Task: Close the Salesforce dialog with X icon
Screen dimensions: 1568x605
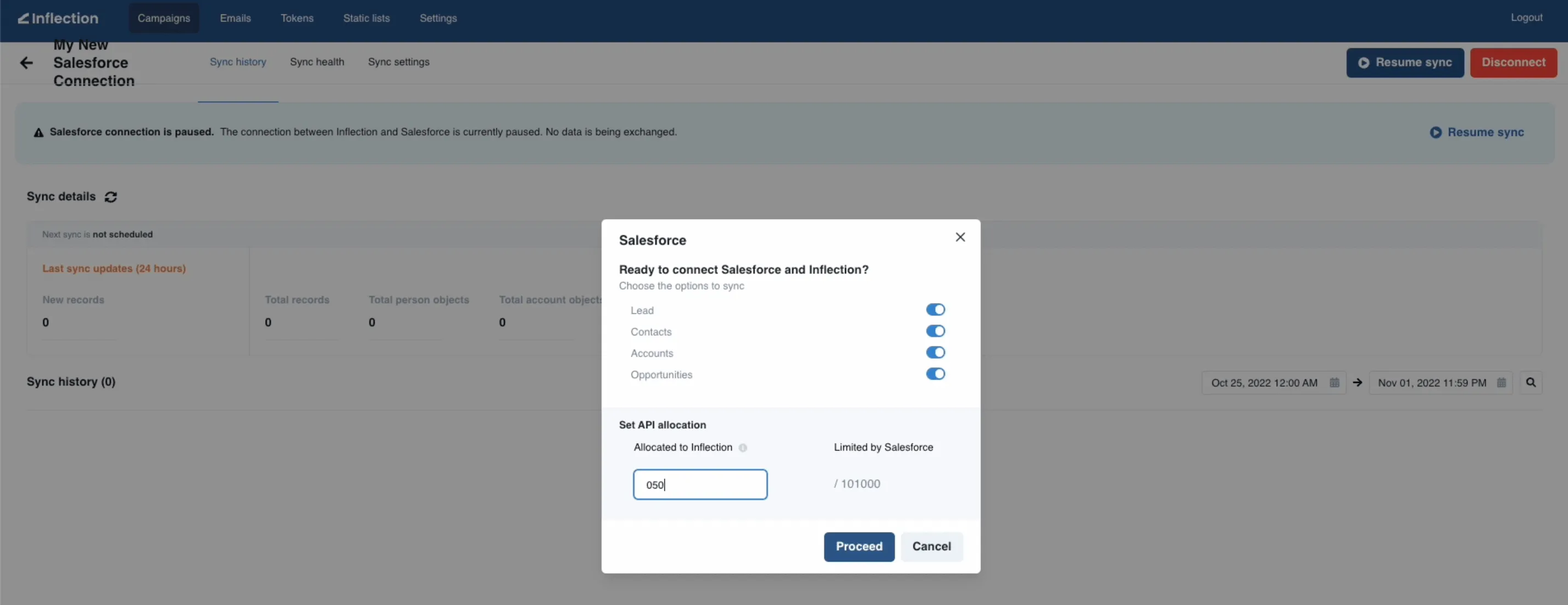Action: point(960,237)
